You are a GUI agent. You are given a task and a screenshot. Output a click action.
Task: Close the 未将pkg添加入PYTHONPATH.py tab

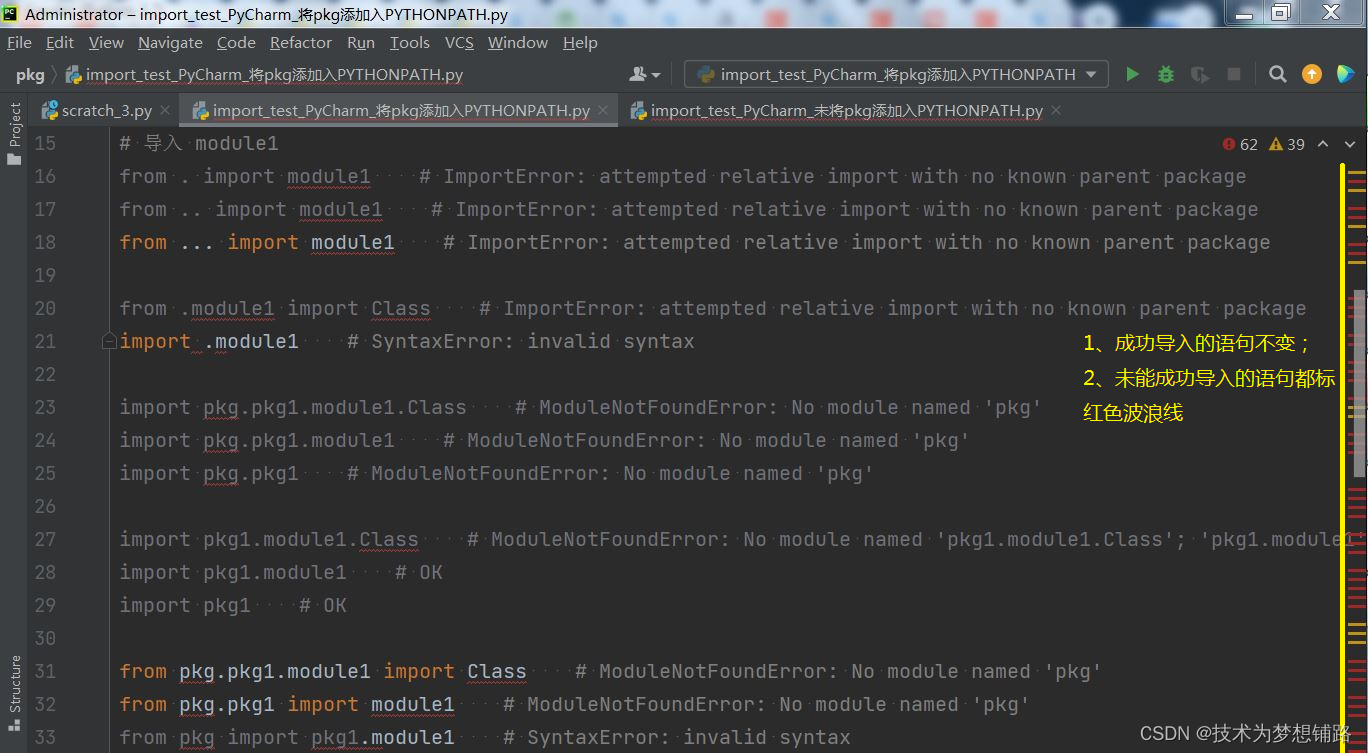(1056, 110)
